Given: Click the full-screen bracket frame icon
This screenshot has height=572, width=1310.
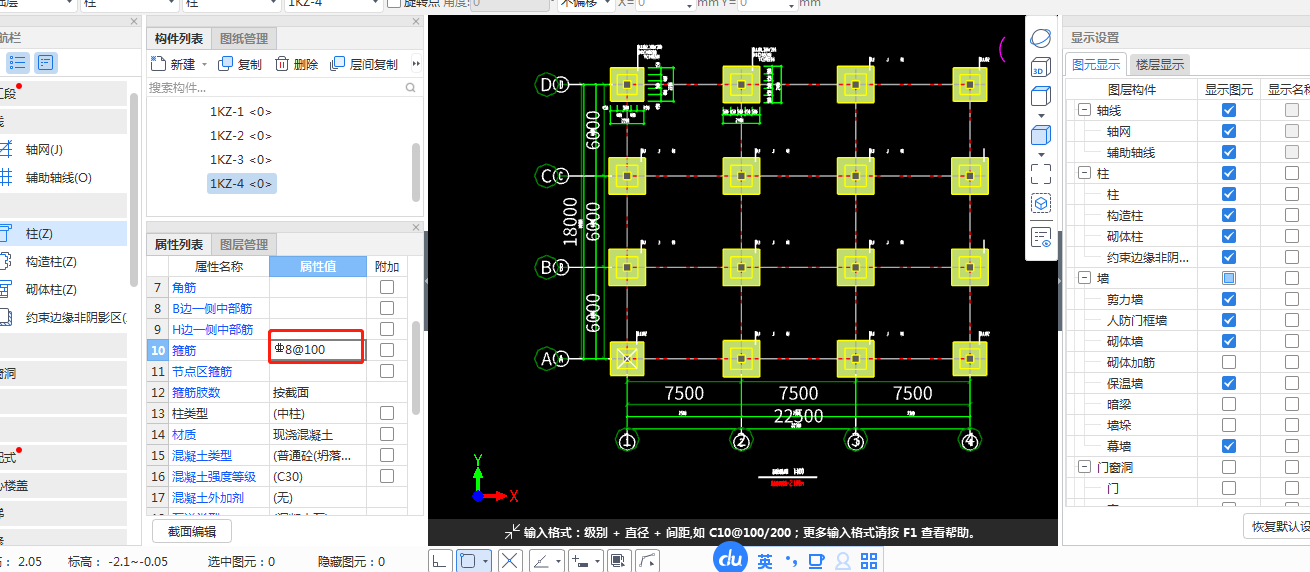Looking at the screenshot, I should [1041, 173].
